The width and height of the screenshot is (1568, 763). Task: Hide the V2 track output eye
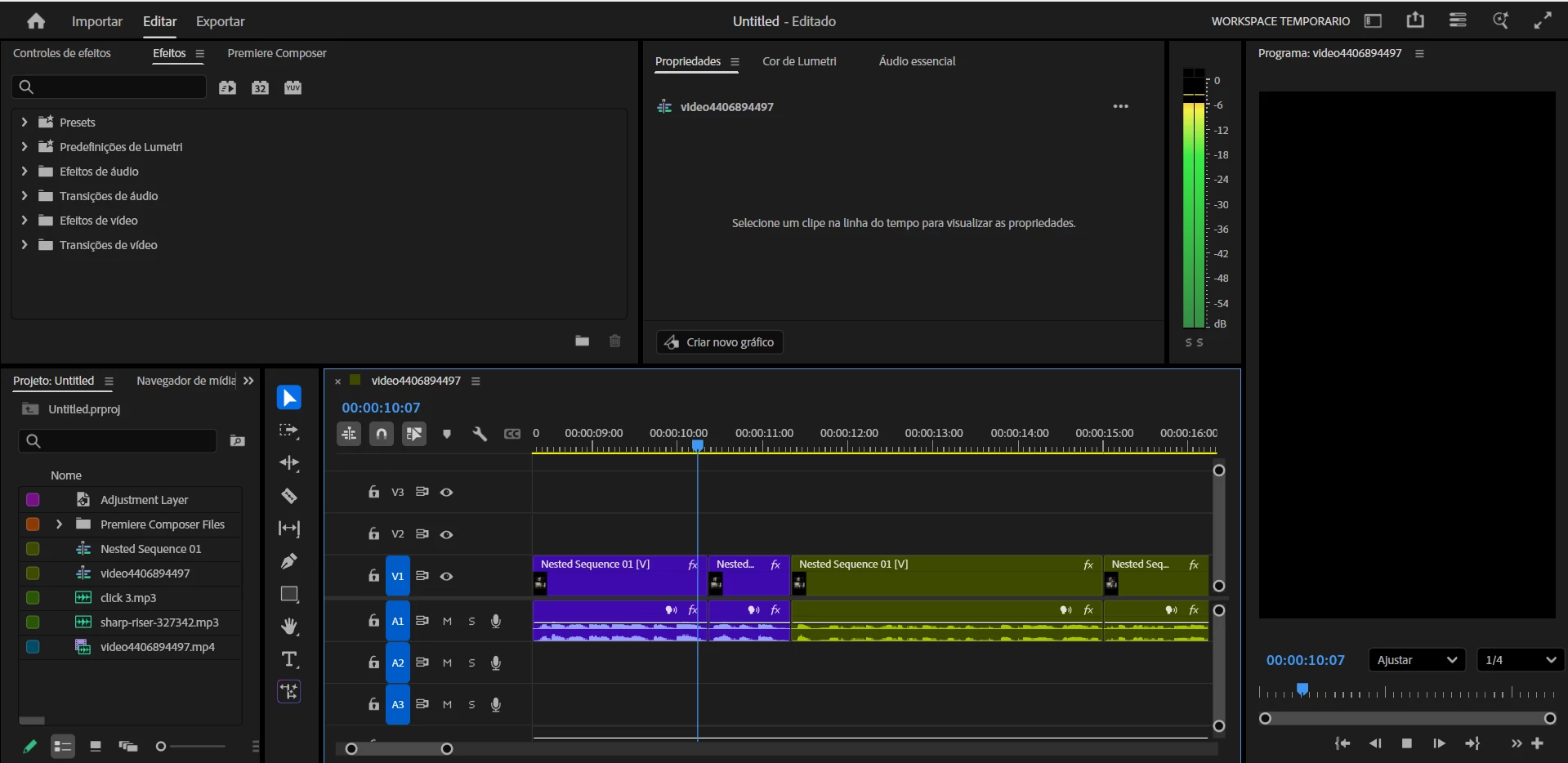coord(446,534)
